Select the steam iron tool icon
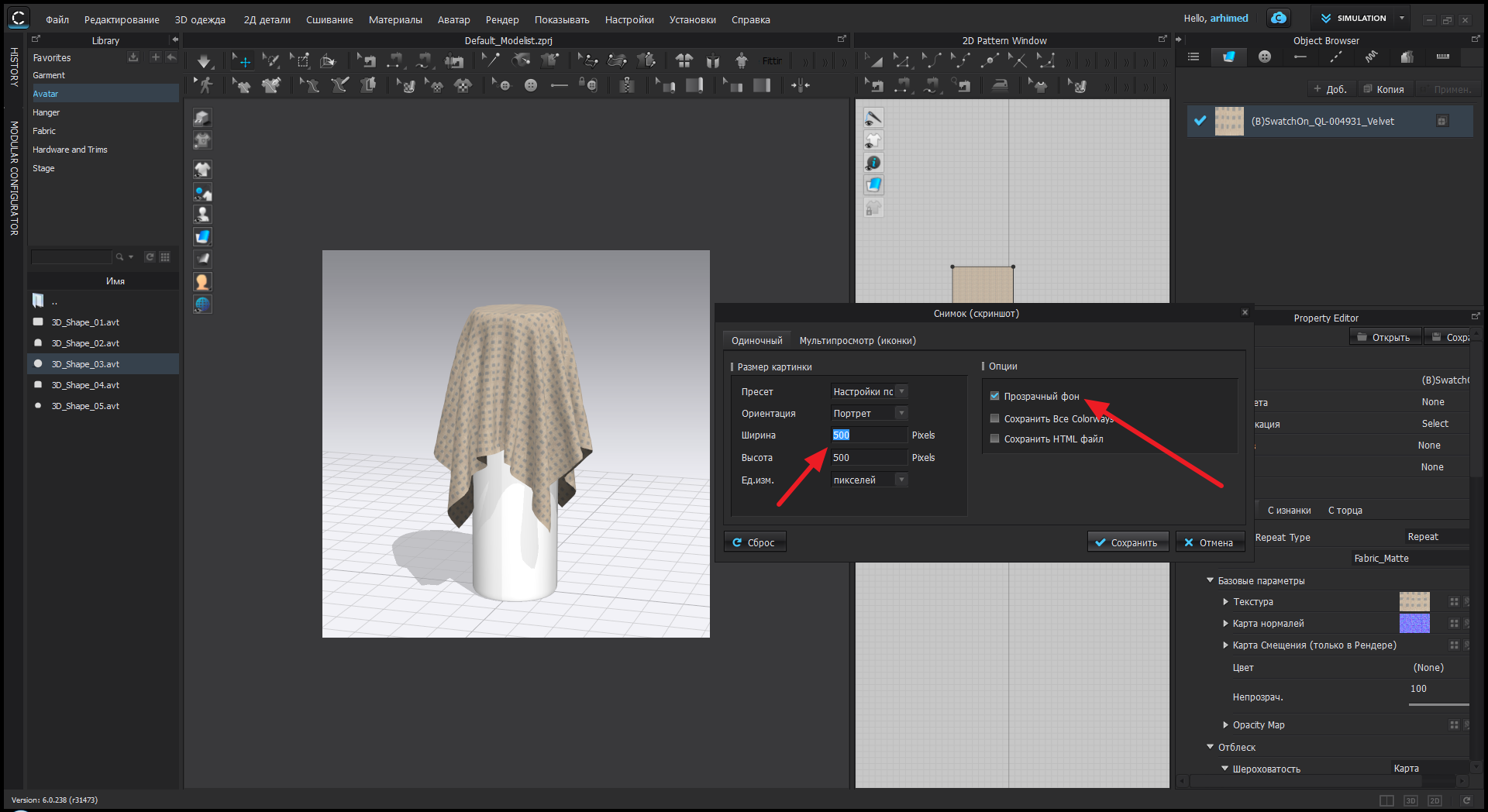1488x812 pixels. (x=1001, y=86)
